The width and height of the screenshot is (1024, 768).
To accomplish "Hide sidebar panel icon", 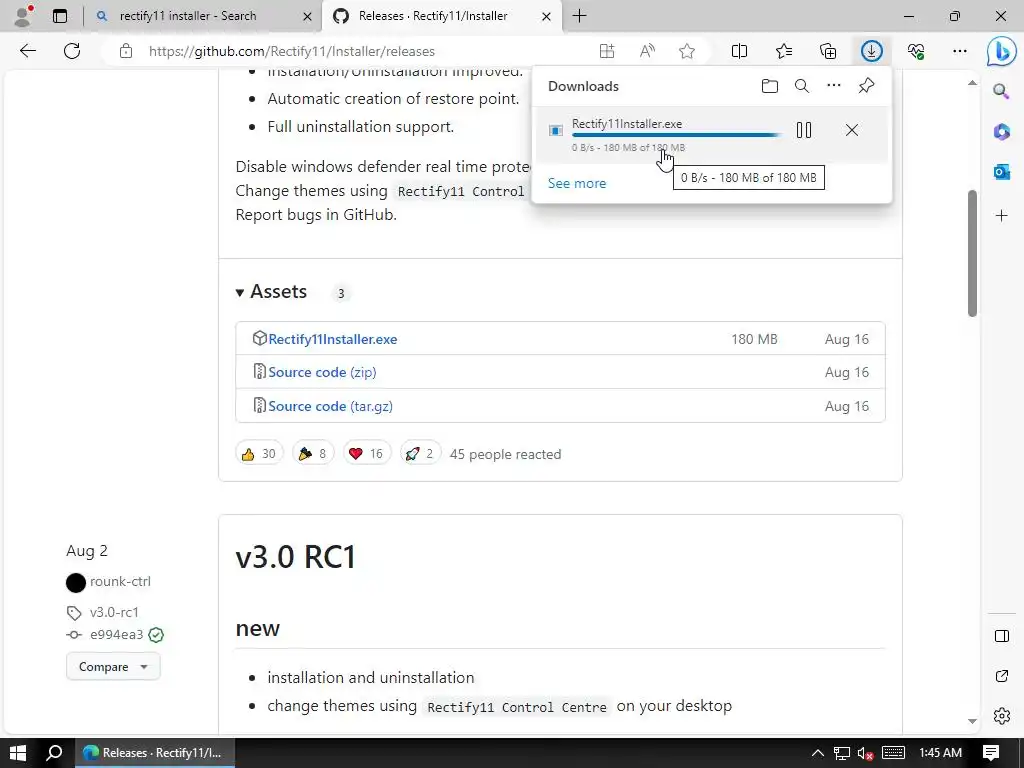I will point(1001,636).
